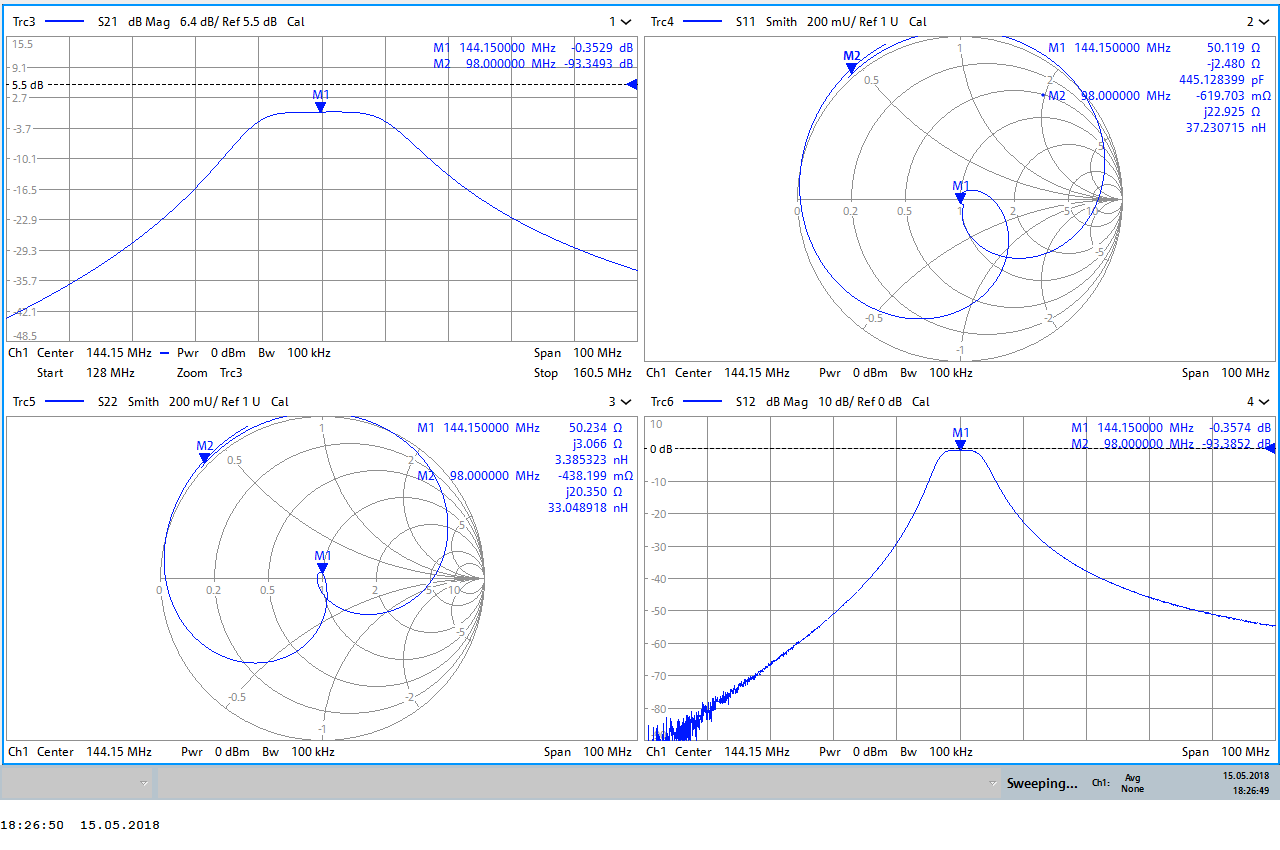
Task: Select marker M2 triangle on S22 Smith chart
Action: pyautogui.click(x=204, y=458)
